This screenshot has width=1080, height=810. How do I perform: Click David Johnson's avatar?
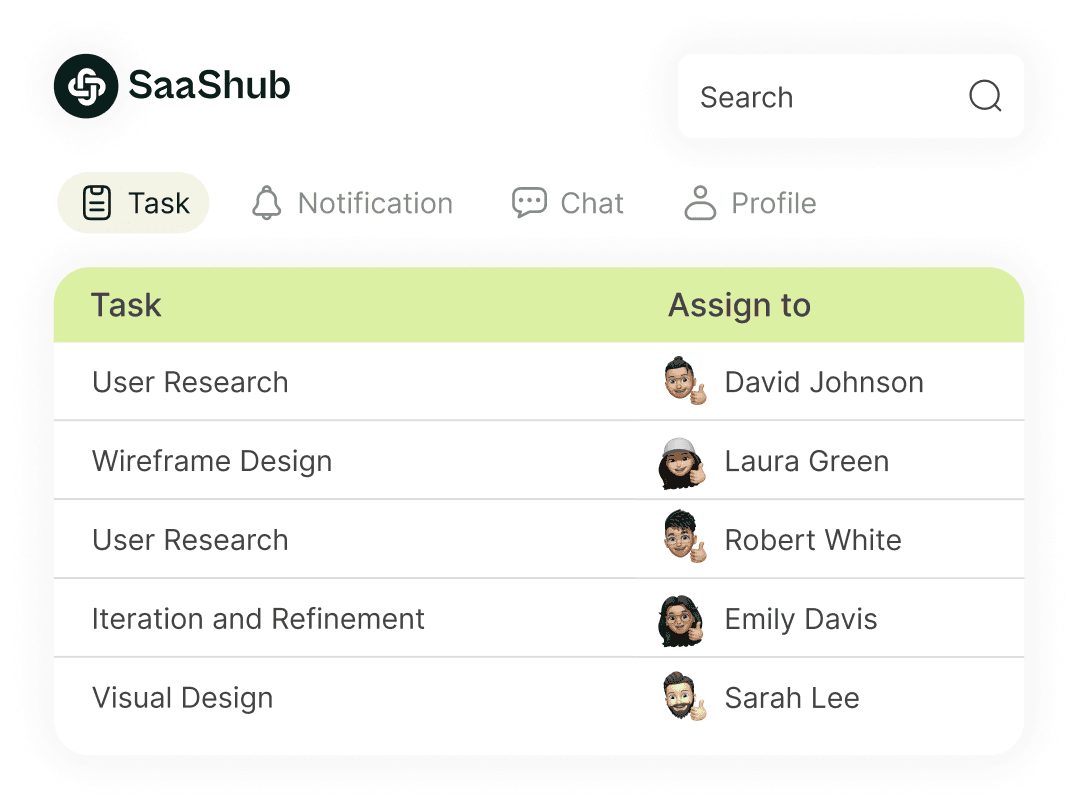pyautogui.click(x=684, y=382)
